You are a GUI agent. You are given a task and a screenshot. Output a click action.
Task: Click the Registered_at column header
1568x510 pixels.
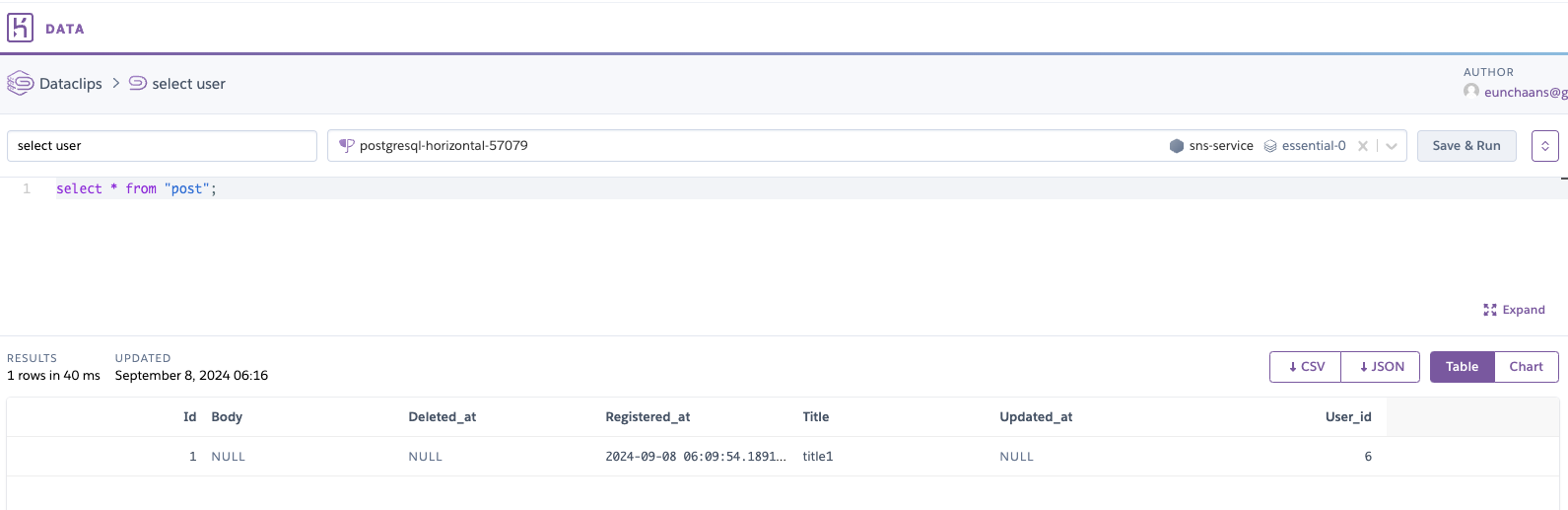[x=648, y=417]
